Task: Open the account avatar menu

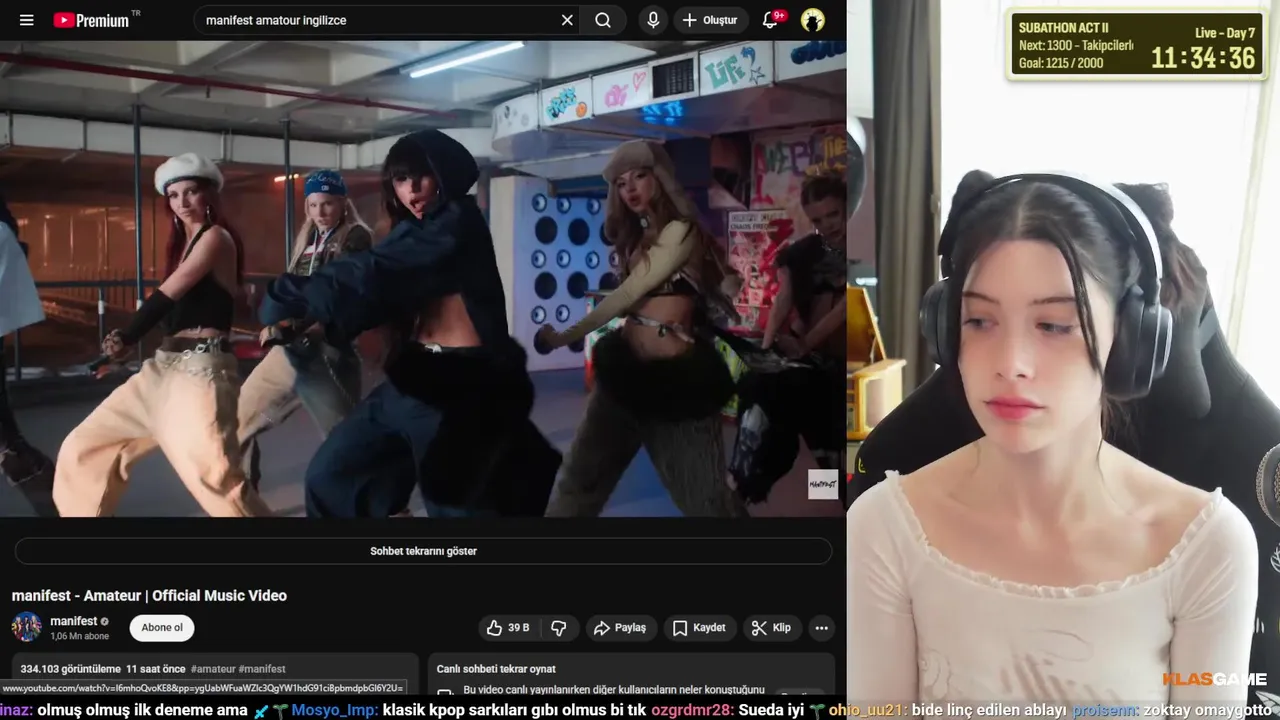Action: [x=812, y=20]
